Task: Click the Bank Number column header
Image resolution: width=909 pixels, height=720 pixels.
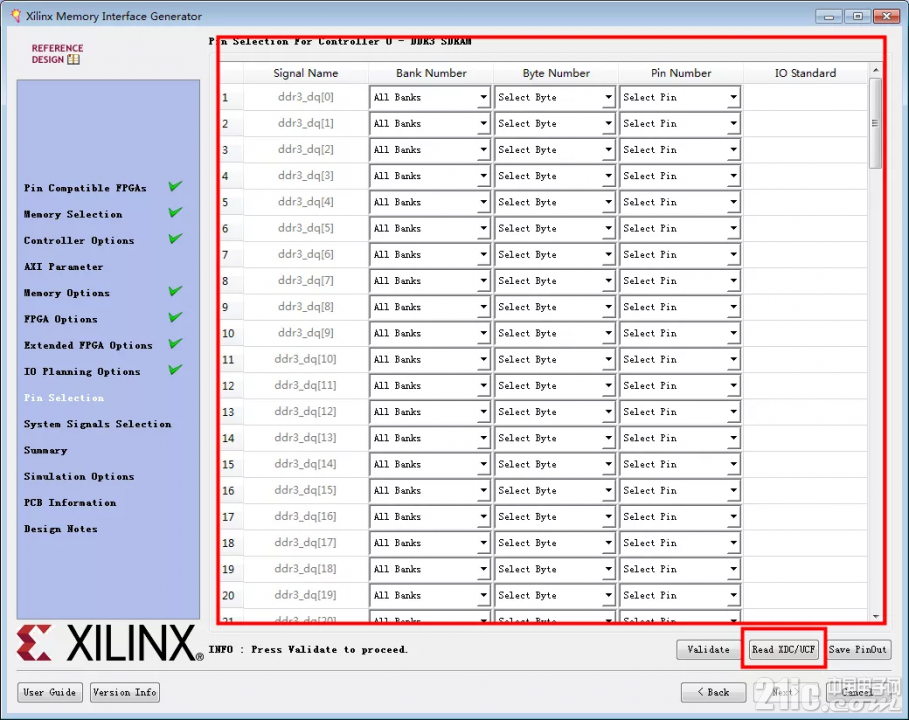Action: (431, 73)
